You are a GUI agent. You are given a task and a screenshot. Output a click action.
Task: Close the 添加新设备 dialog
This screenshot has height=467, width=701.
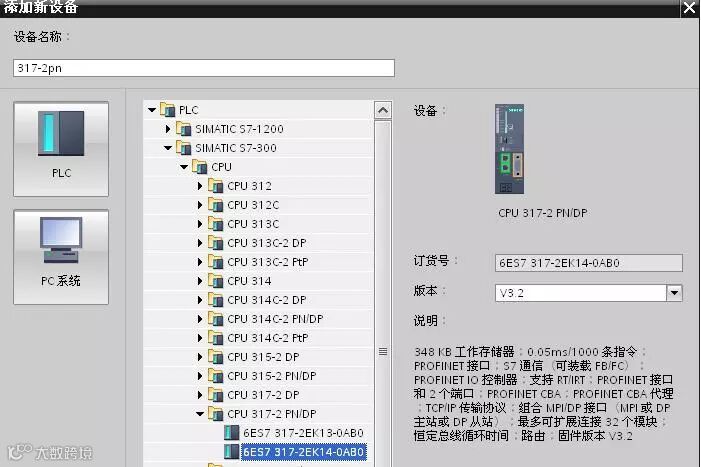(689, 8)
